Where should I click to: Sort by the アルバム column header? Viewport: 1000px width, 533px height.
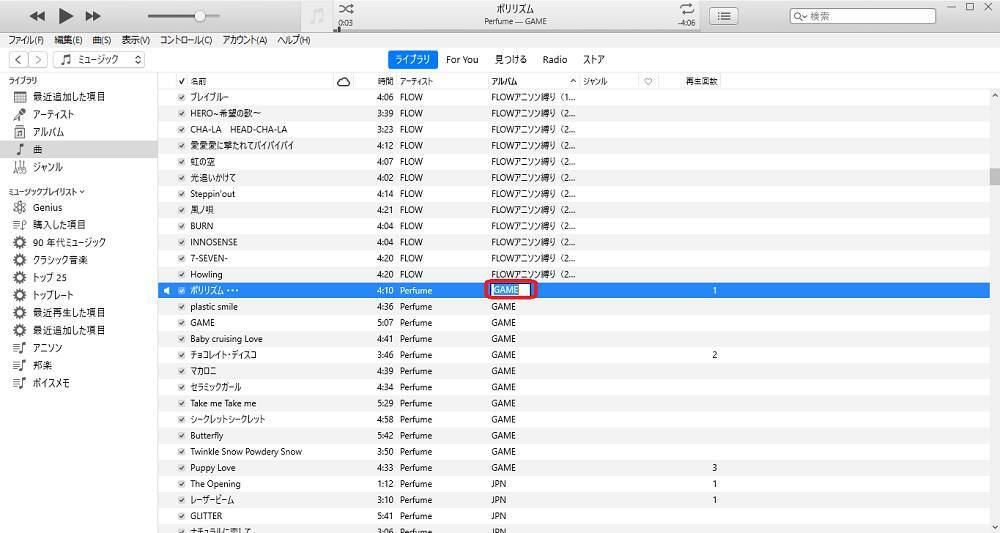click(x=531, y=81)
